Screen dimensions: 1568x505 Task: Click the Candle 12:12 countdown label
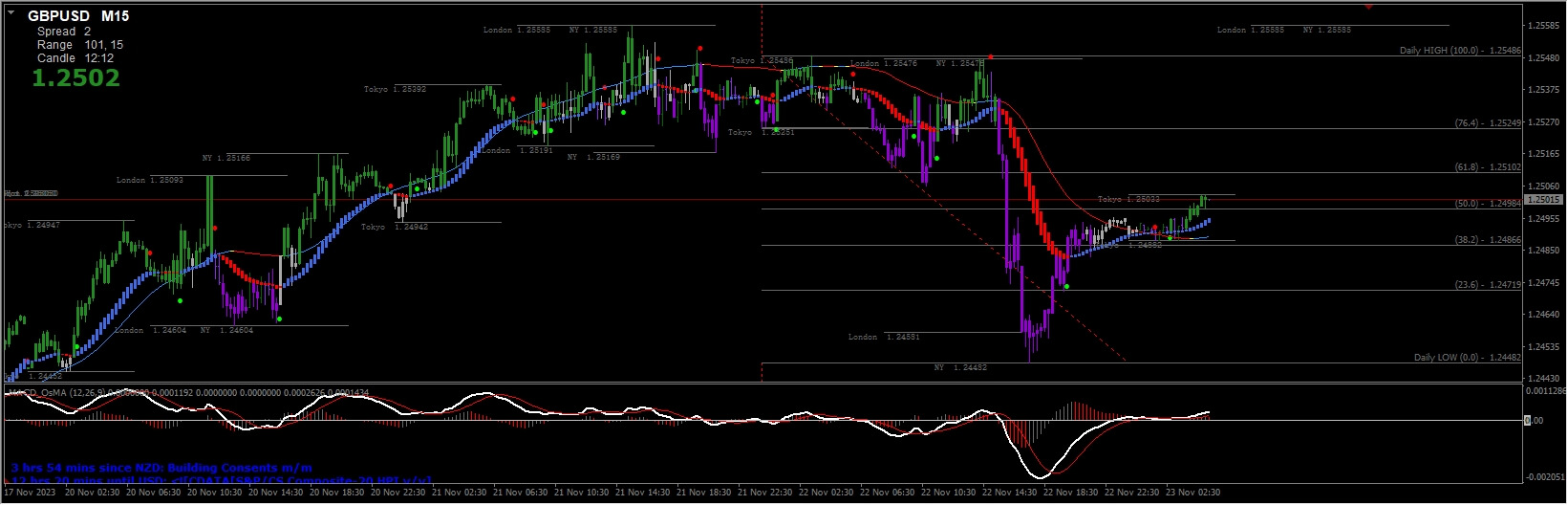coord(75,58)
